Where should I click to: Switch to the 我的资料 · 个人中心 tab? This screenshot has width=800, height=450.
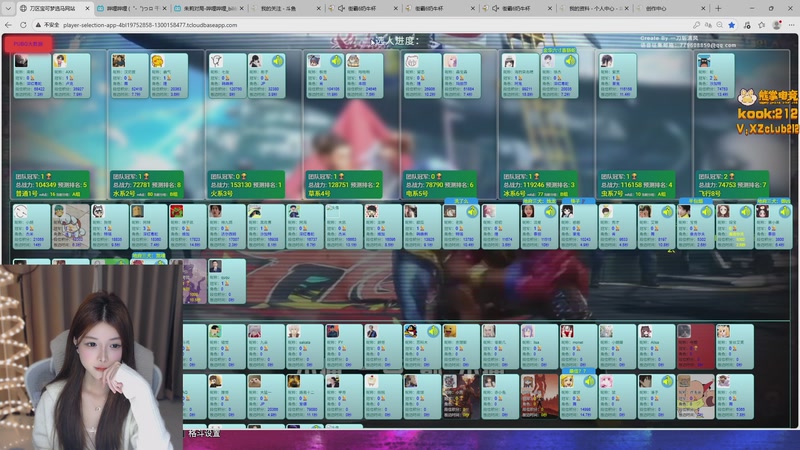point(593,8)
